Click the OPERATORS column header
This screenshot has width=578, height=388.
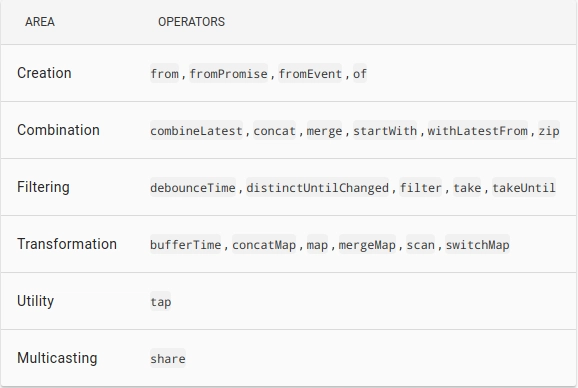(x=191, y=22)
